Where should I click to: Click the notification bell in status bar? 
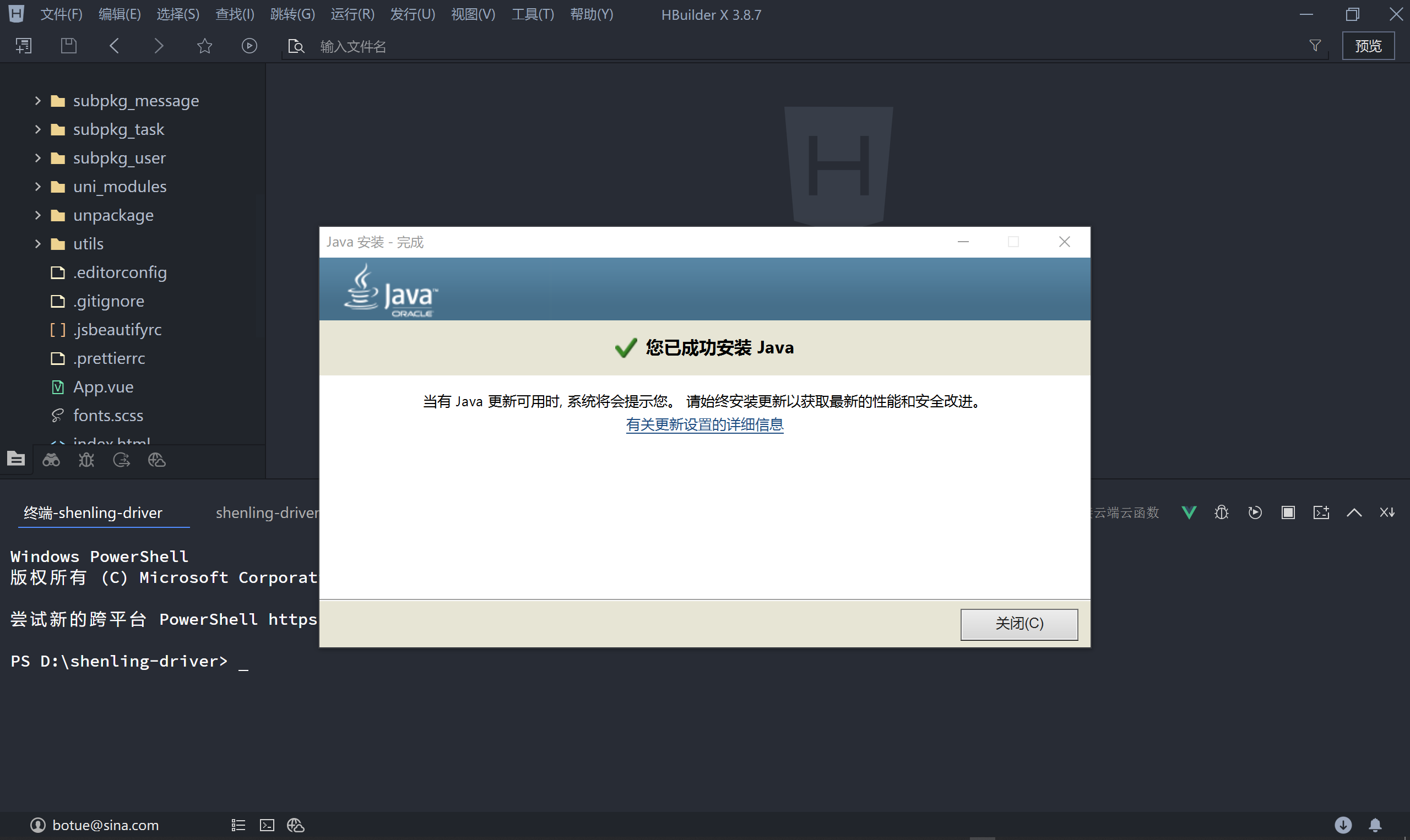(1375, 825)
